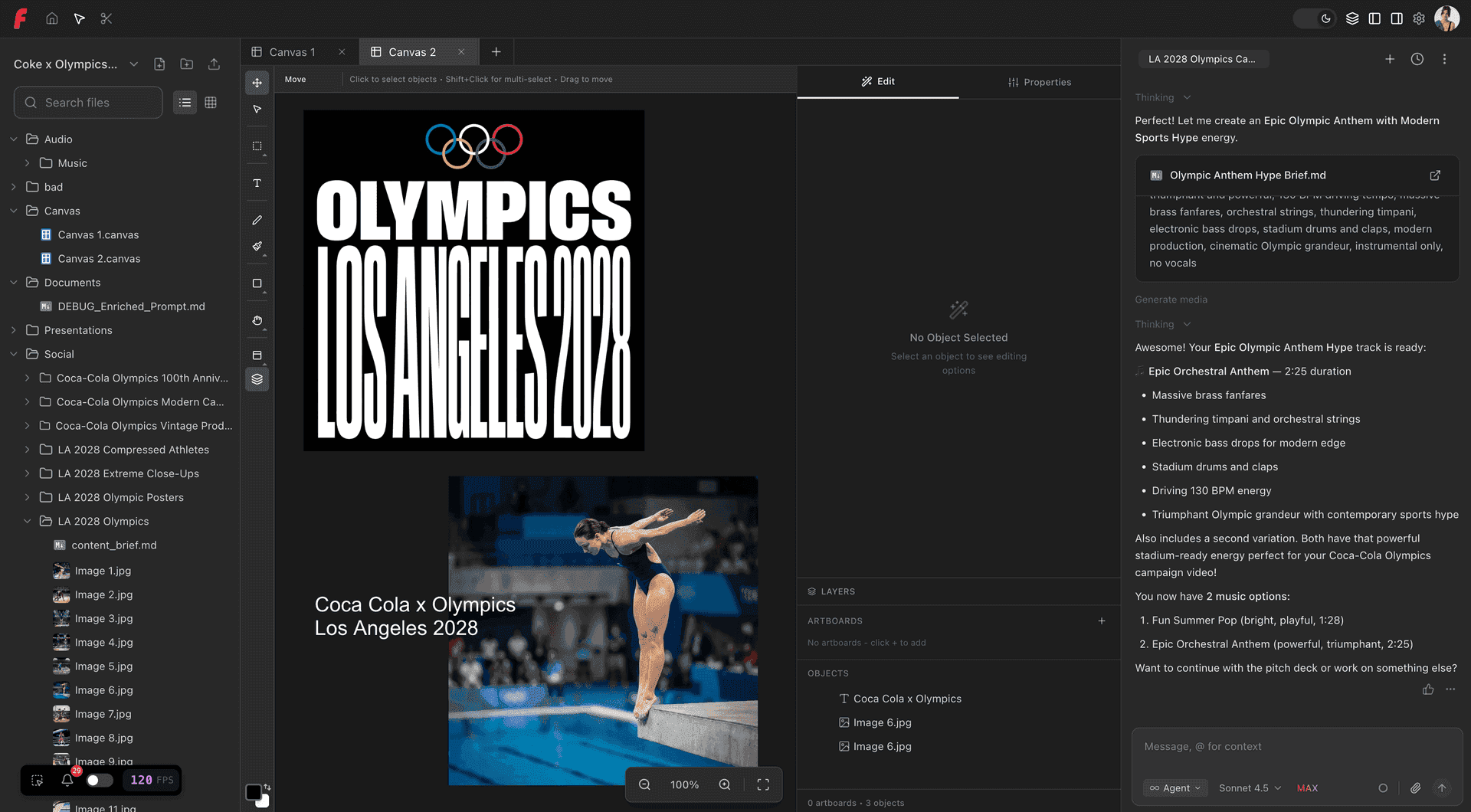Screen dimensions: 1471x812
Task: Switch file browser to grid view
Action: [211, 103]
